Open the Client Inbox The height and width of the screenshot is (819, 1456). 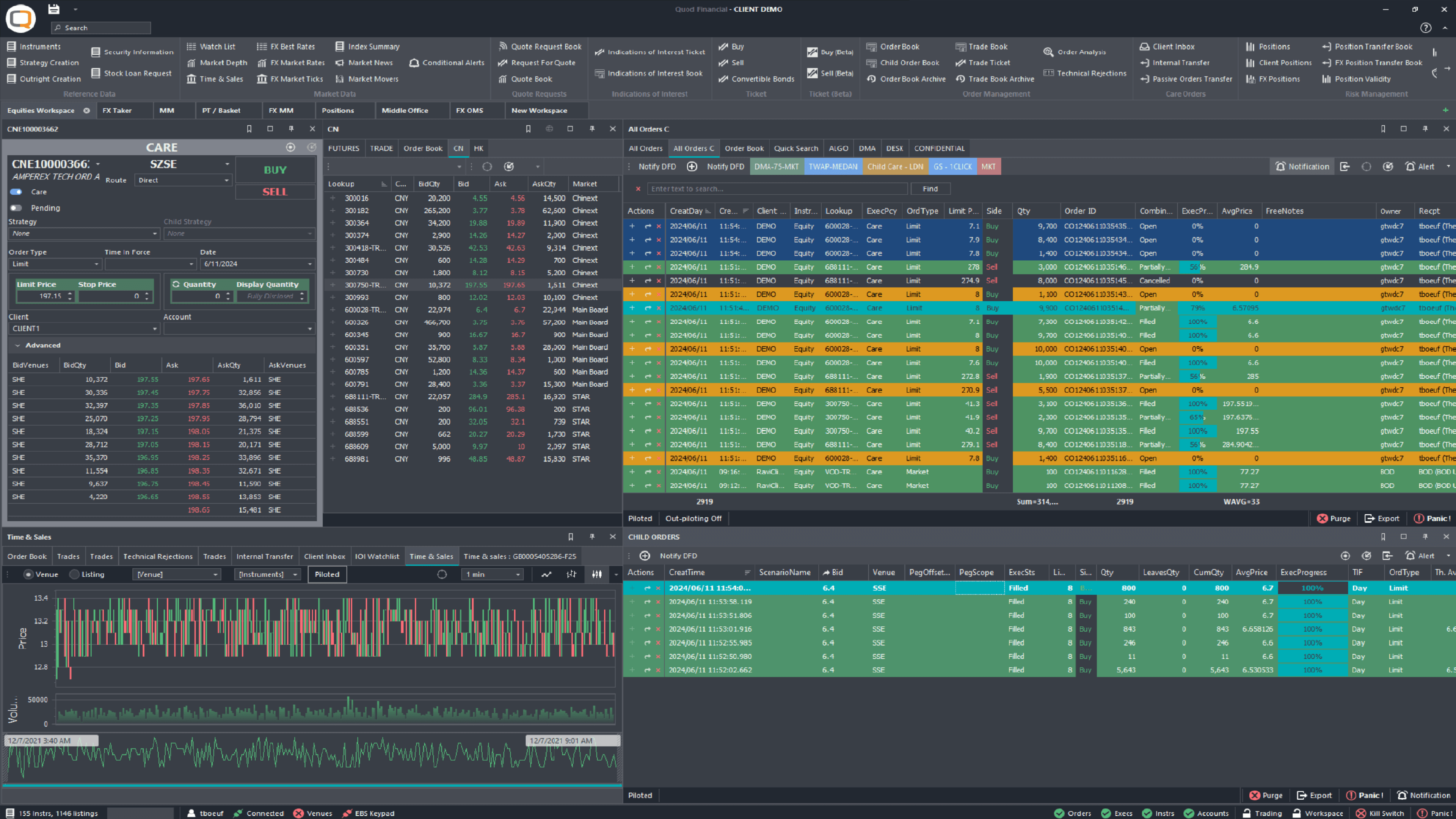click(1174, 47)
